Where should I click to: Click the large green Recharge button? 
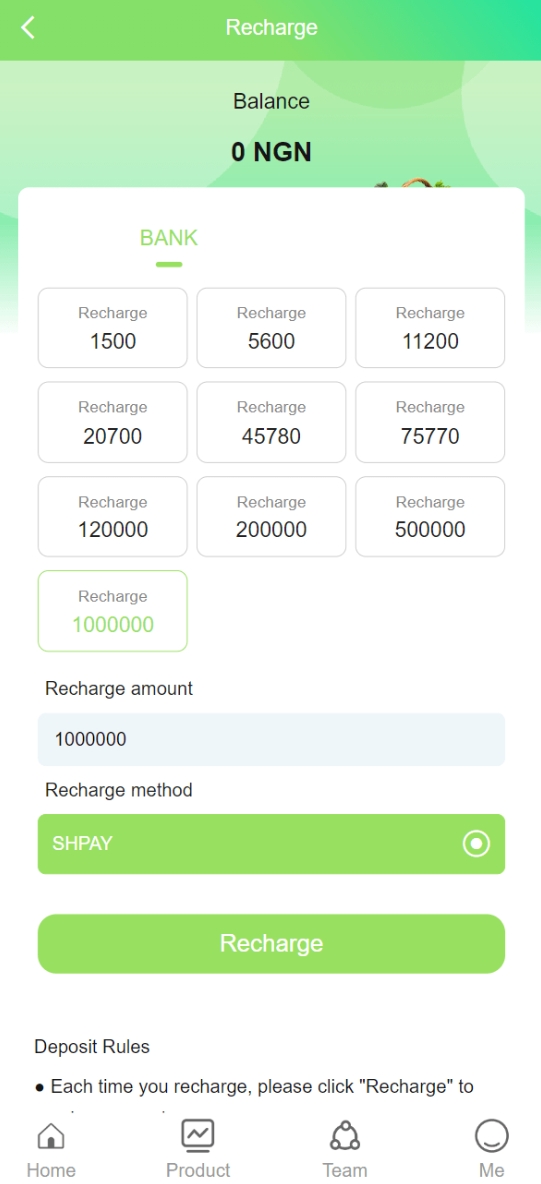point(271,943)
